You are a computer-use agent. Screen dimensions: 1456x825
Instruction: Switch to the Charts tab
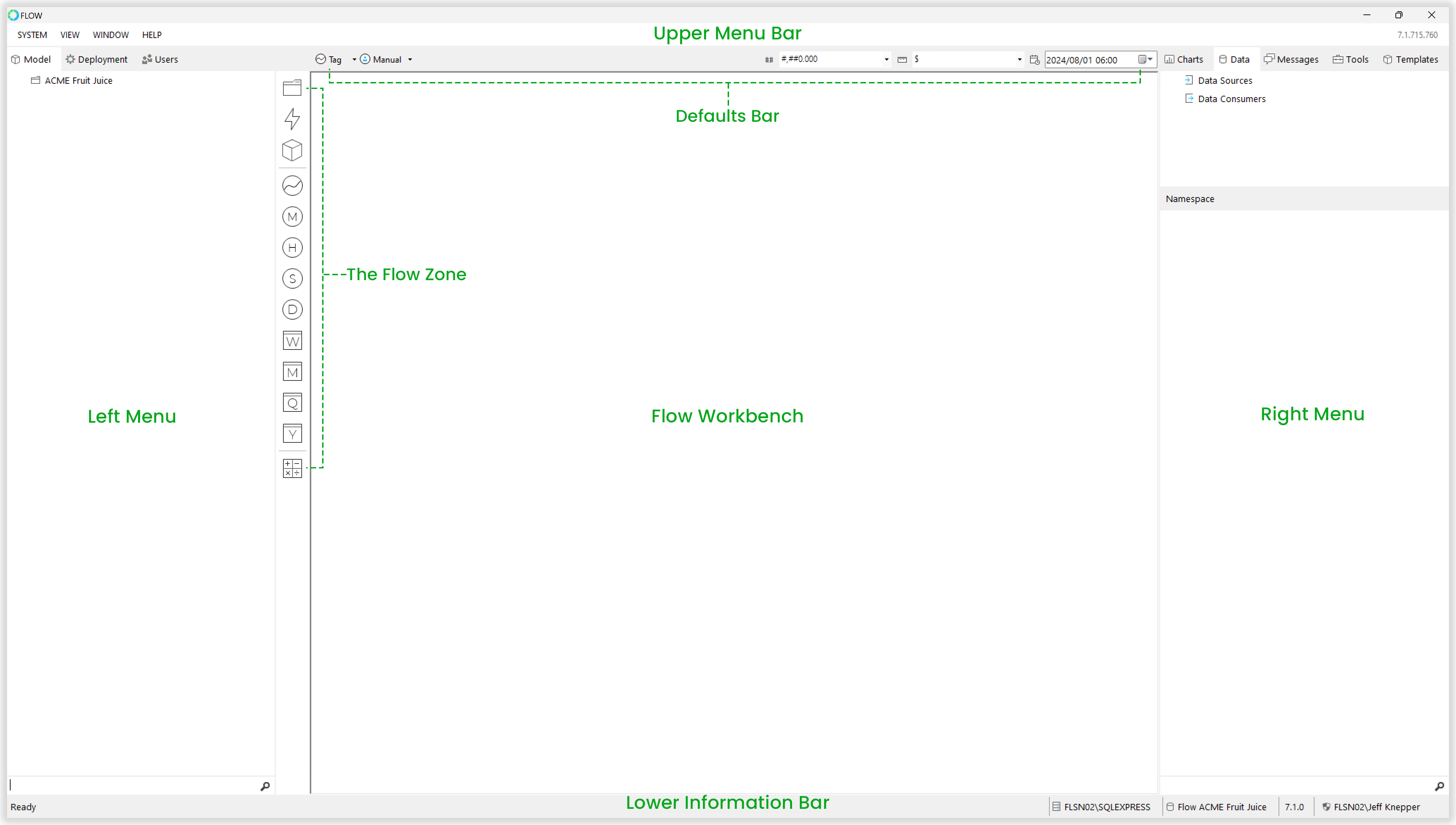tap(1184, 59)
